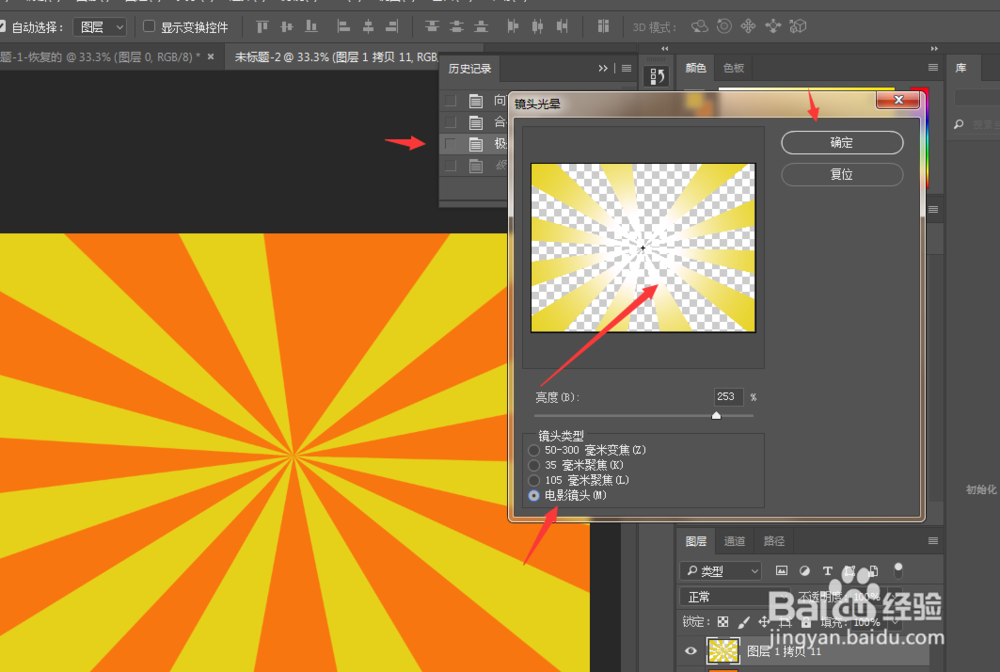Select the 3D pan object icon
The width and height of the screenshot is (1000, 672).
pyautogui.click(x=748, y=27)
